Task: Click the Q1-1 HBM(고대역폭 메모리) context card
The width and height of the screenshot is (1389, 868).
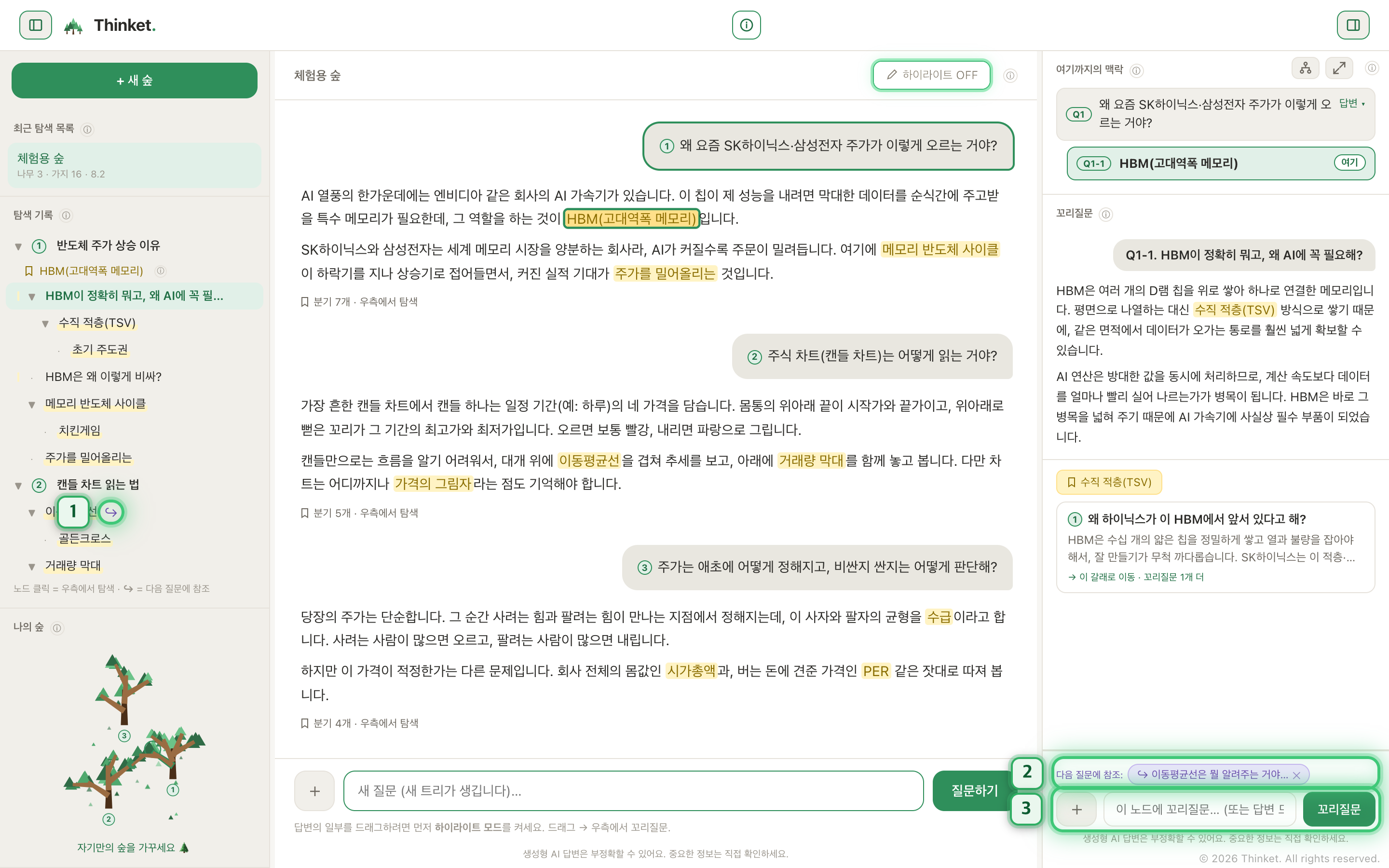Action: point(1221,163)
